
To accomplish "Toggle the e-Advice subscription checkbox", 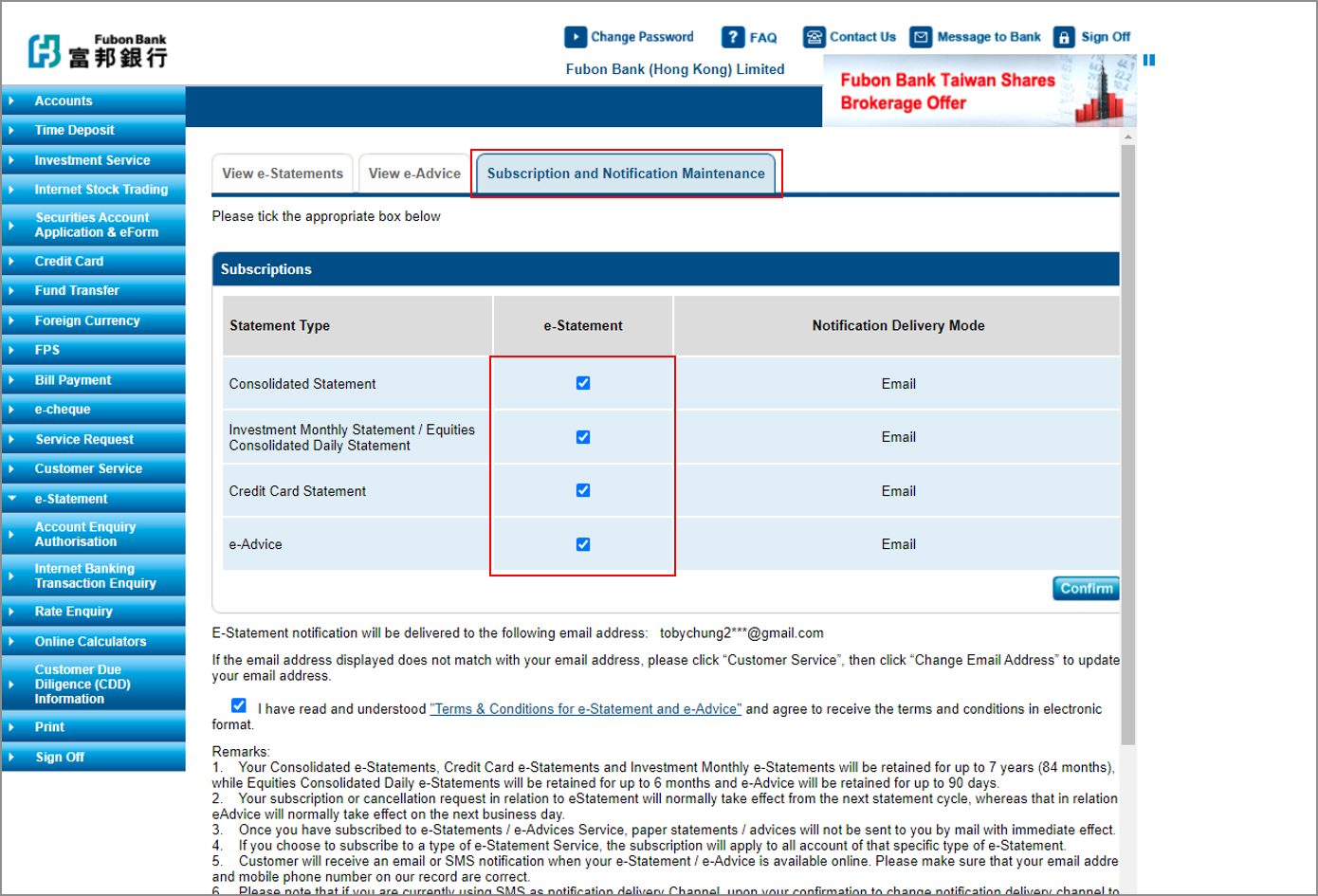I will 583,544.
